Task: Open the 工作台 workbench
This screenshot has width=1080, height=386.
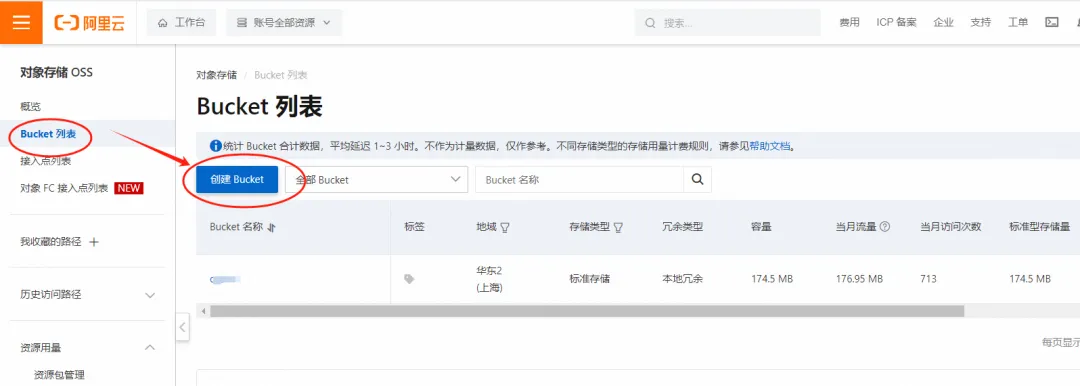Action: [181, 23]
